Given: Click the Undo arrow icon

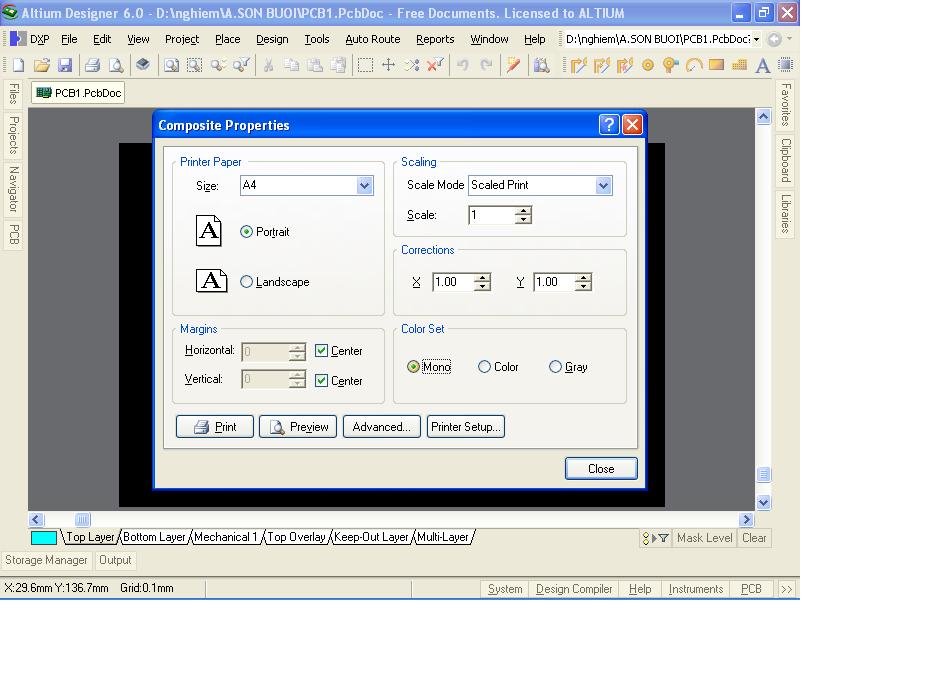Looking at the screenshot, I should click(x=463, y=65).
